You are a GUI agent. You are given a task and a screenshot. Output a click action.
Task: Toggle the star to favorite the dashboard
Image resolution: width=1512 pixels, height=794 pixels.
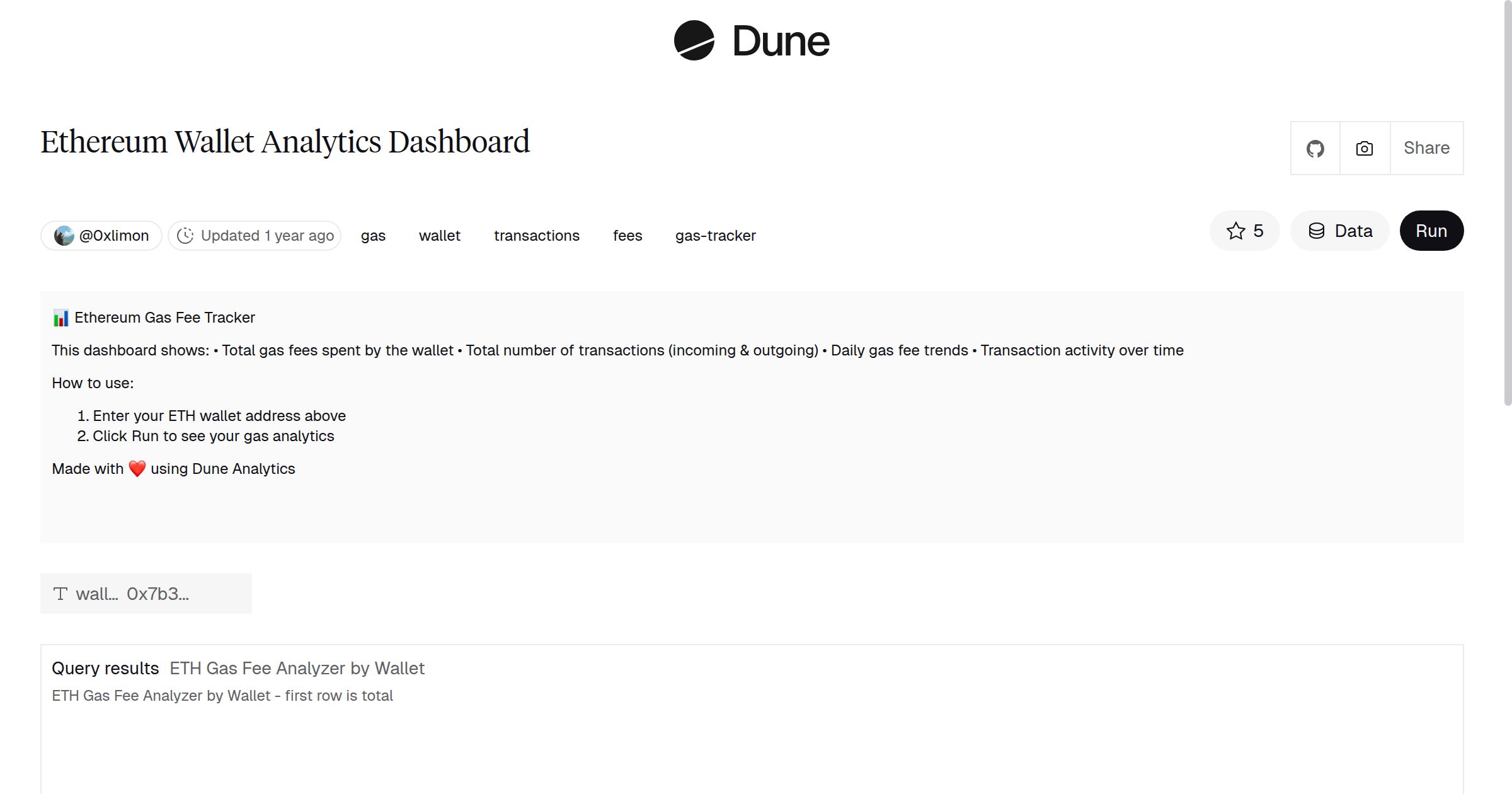(1235, 231)
